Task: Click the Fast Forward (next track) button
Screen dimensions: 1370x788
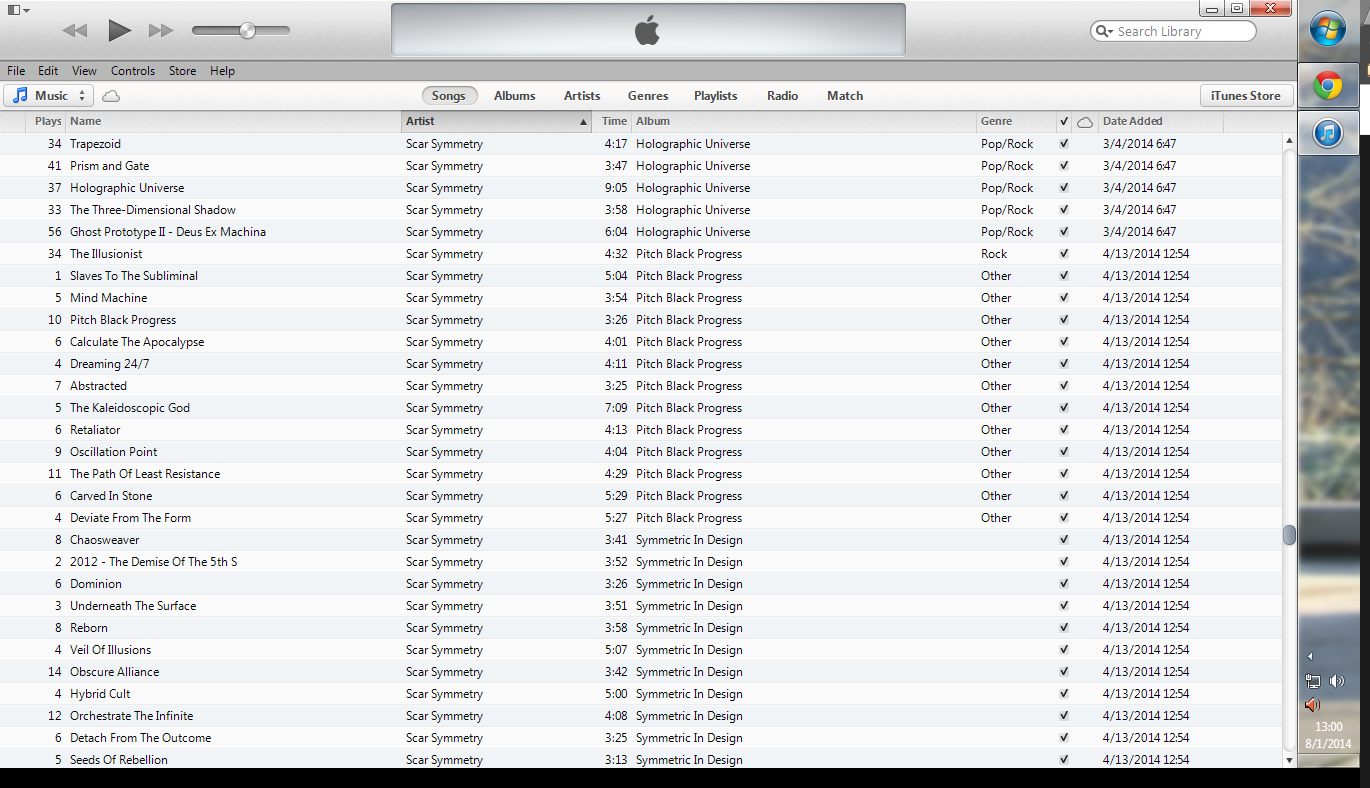Action: [x=161, y=31]
